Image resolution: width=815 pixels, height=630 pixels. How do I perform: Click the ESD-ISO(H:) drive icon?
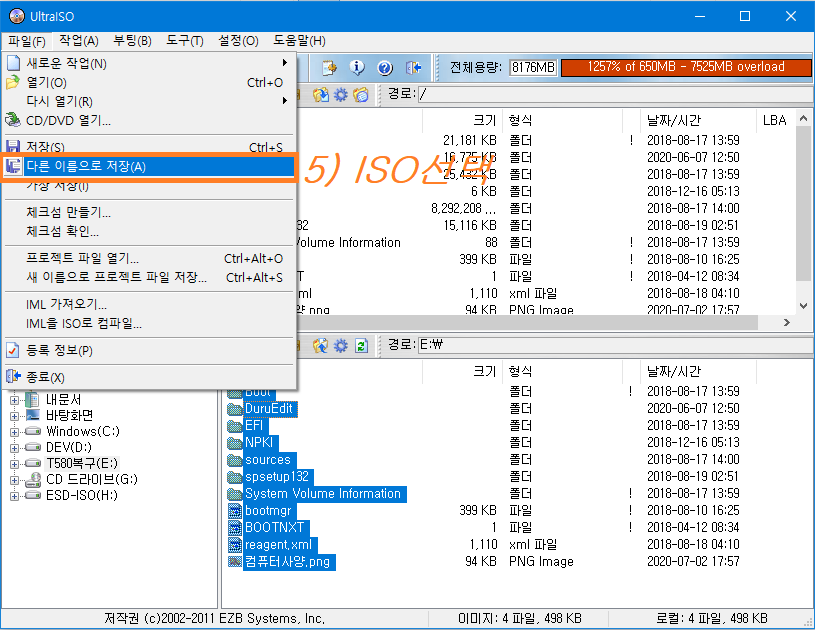tap(33, 495)
